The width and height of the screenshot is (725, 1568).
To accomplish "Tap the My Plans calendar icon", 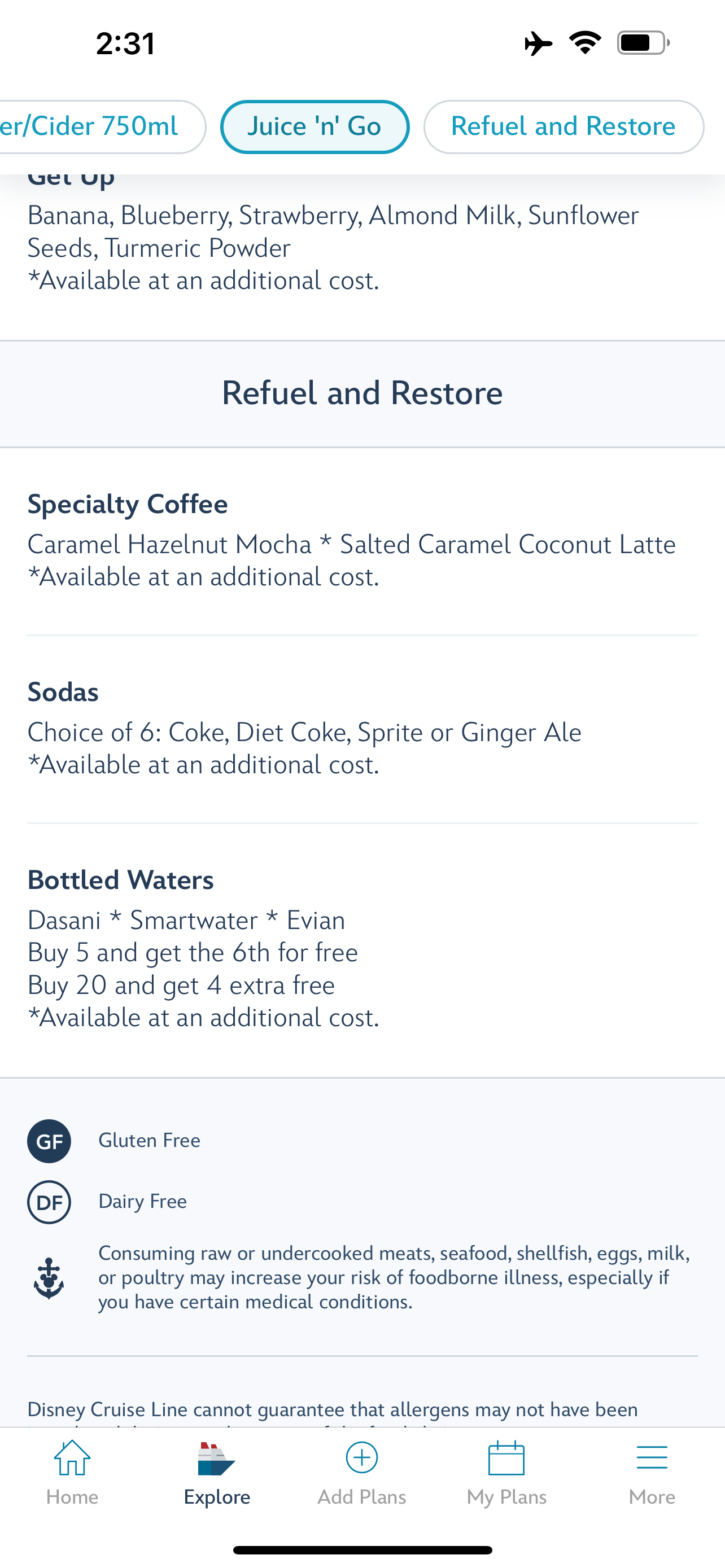I will [506, 1458].
